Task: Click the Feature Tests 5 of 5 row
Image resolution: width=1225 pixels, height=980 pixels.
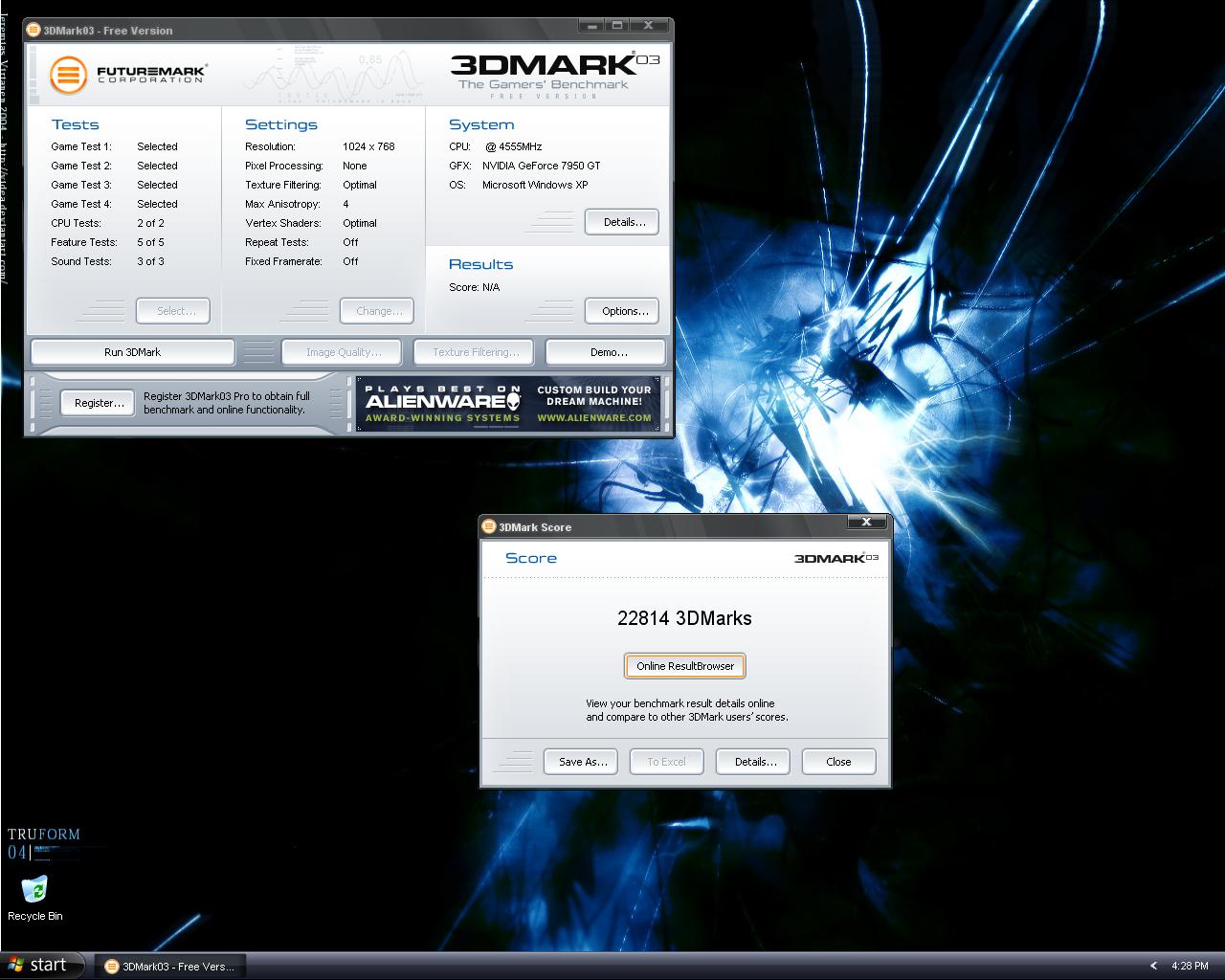Action: [x=107, y=242]
